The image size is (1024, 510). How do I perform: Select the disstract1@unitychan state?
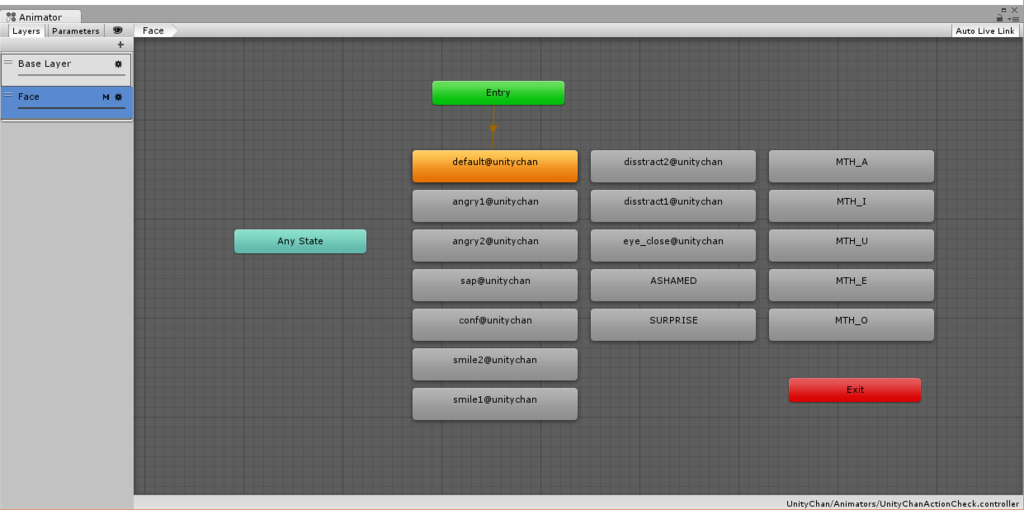coord(673,206)
